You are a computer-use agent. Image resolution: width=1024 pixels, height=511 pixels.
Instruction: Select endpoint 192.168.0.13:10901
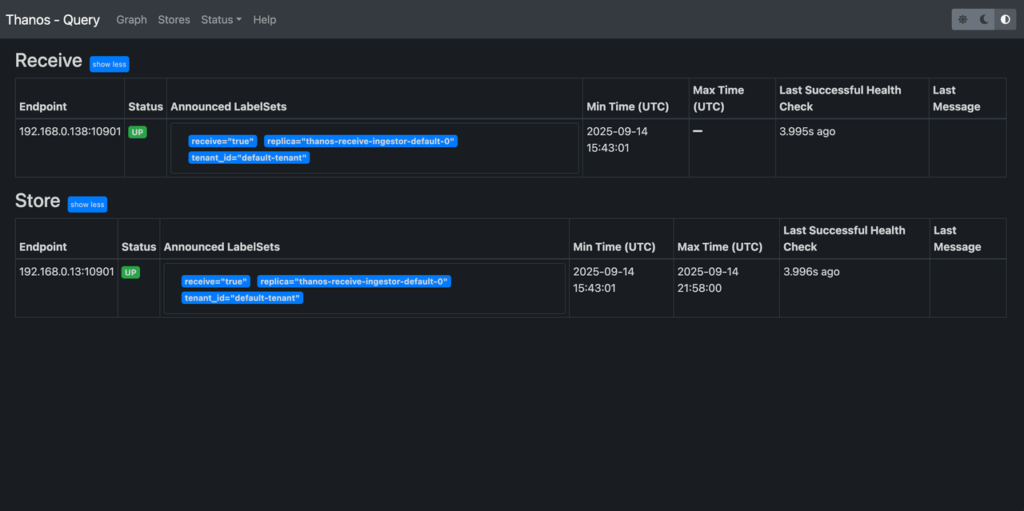[x=67, y=272]
